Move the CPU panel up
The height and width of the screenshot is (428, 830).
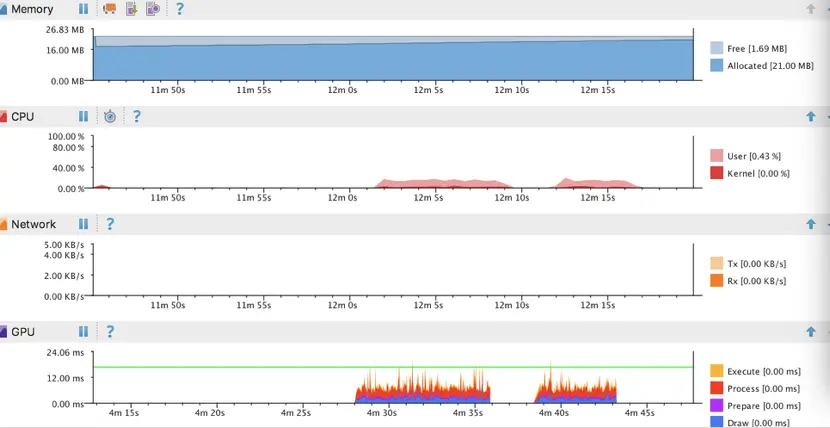810,116
